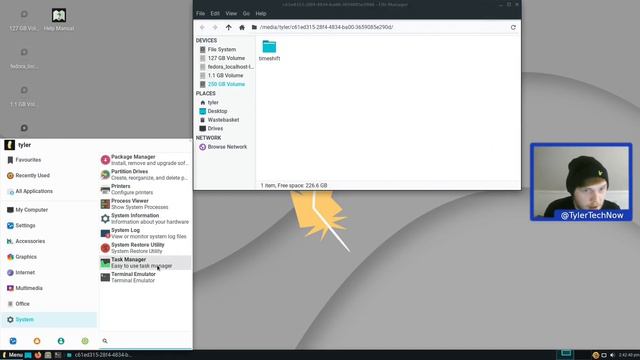Click blue settings icon at menu bottom

coord(13,341)
